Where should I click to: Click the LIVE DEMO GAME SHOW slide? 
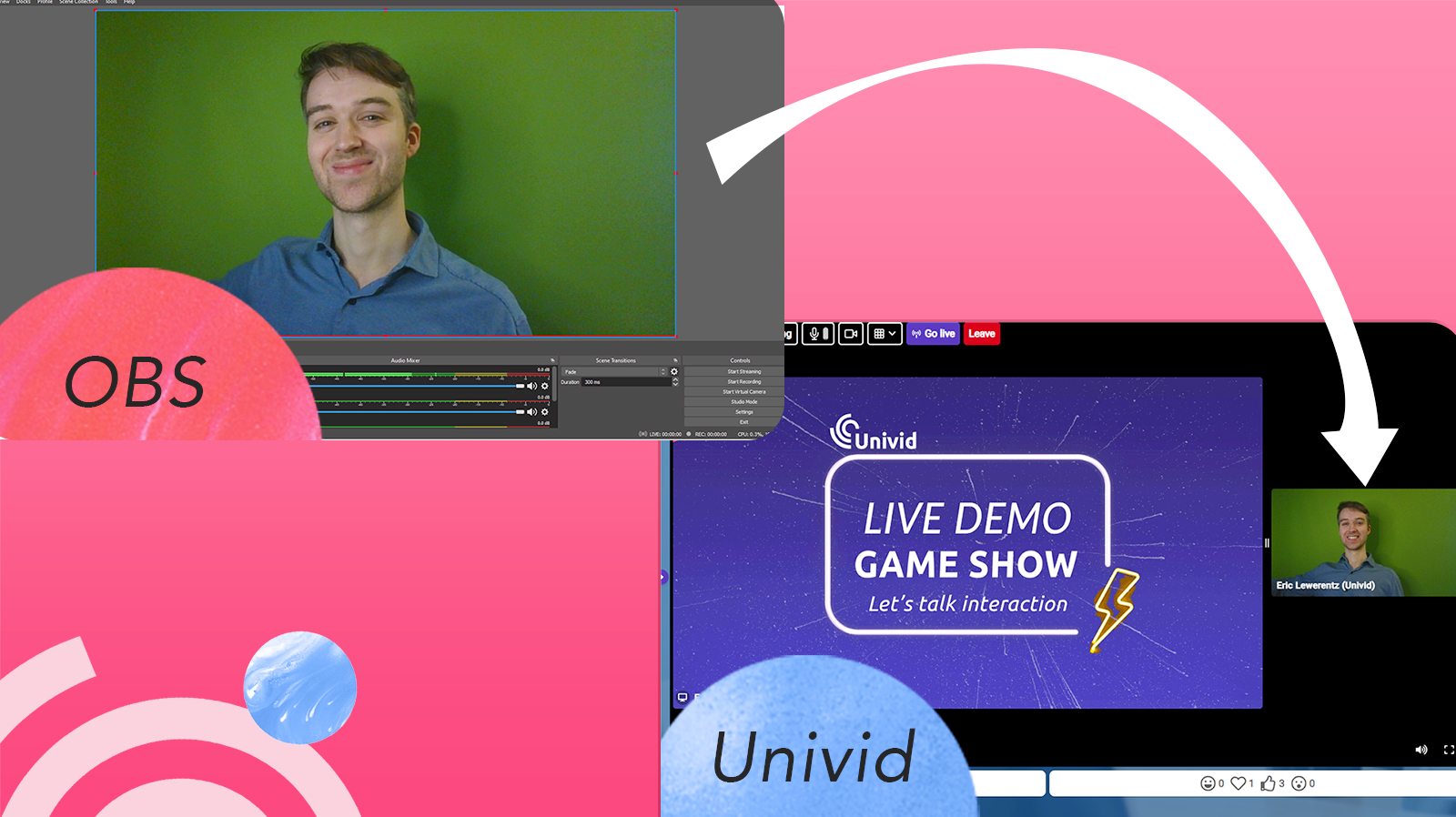click(967, 542)
